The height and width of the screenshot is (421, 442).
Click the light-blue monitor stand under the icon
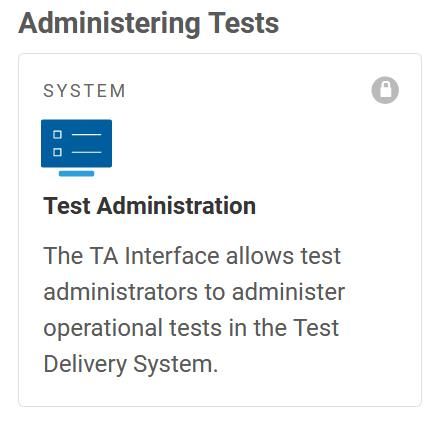click(x=76, y=173)
